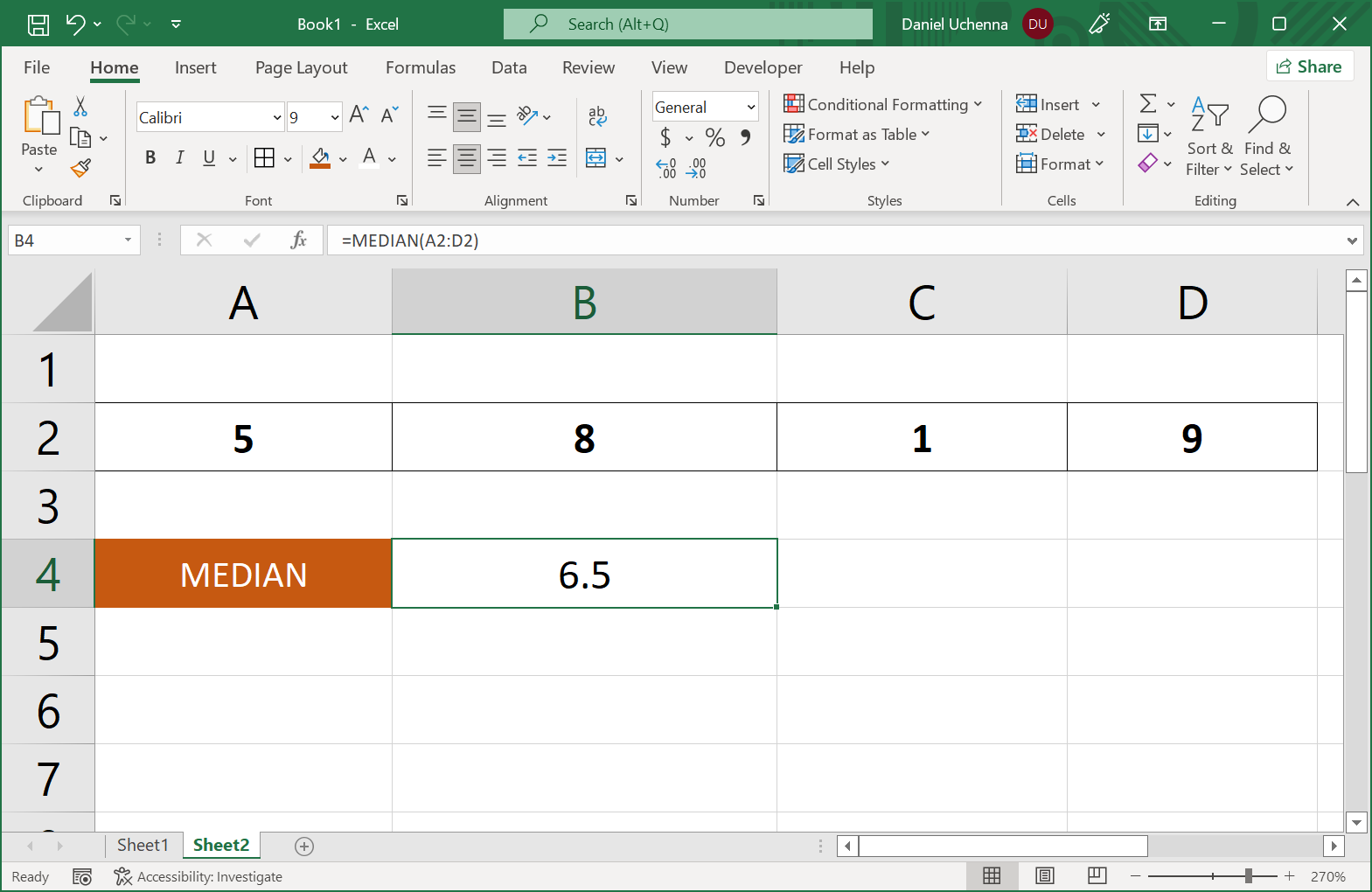Viewport: 1372px width, 892px height.
Task: Decrease font size with small A icon
Action: pyautogui.click(x=389, y=115)
